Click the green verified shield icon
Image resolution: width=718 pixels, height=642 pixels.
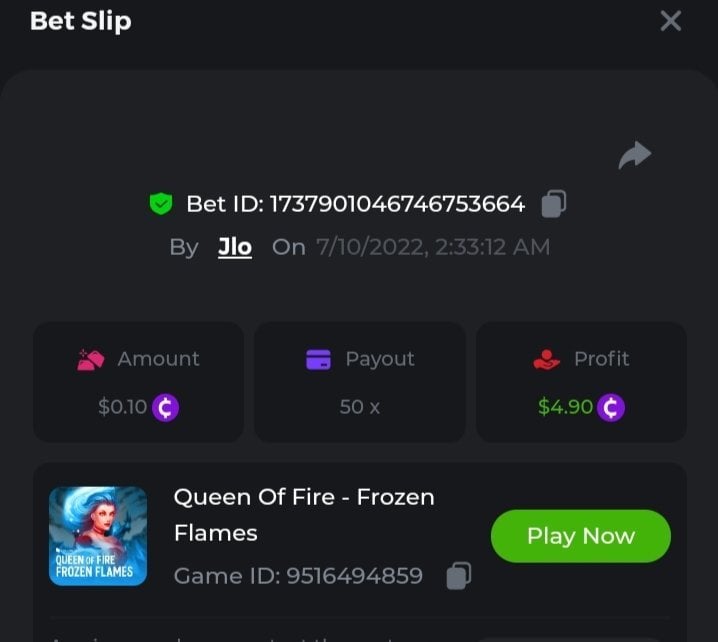pyautogui.click(x=161, y=204)
